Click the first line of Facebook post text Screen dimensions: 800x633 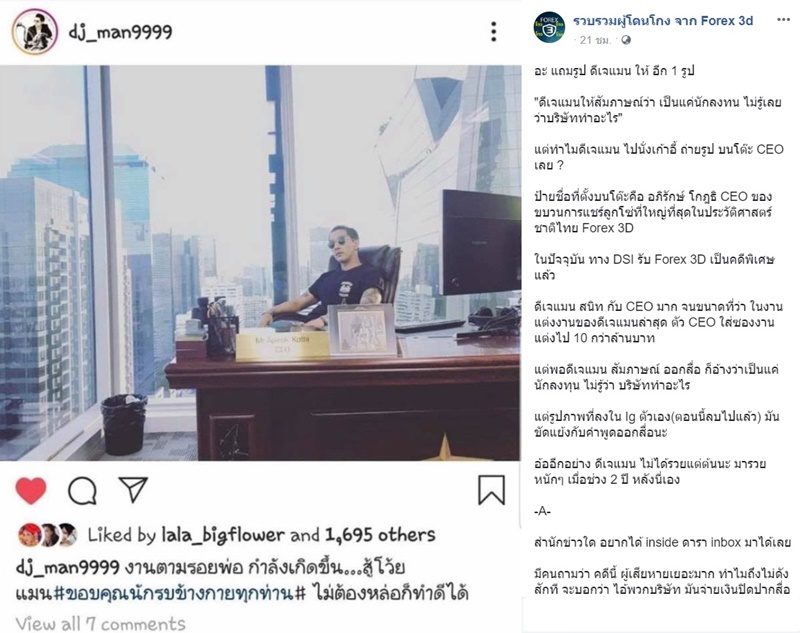coord(614,71)
